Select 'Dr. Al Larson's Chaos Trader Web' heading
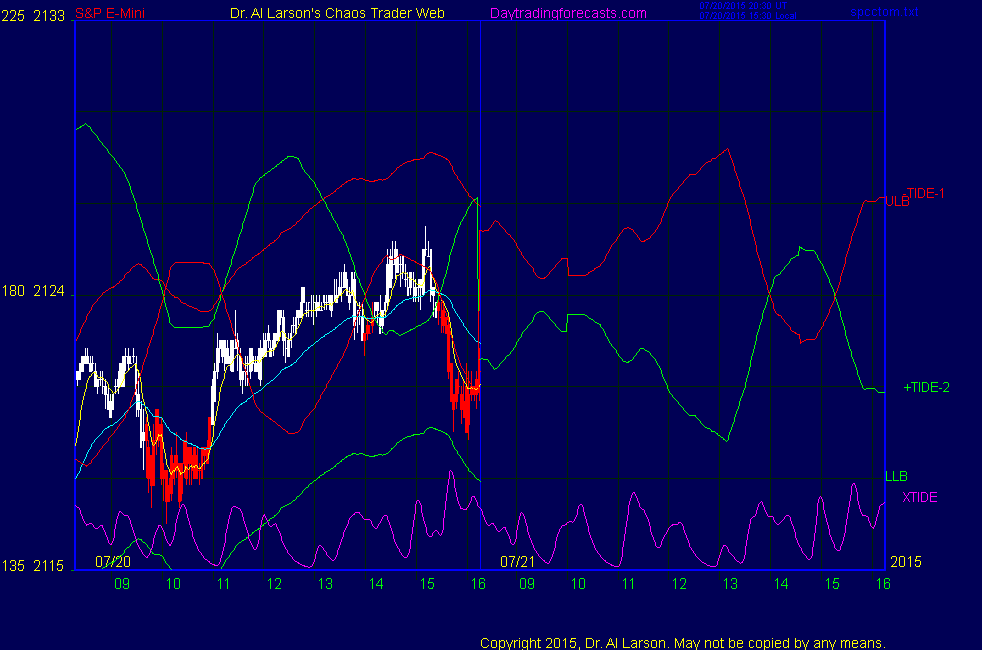982x650 pixels. [x=337, y=13]
